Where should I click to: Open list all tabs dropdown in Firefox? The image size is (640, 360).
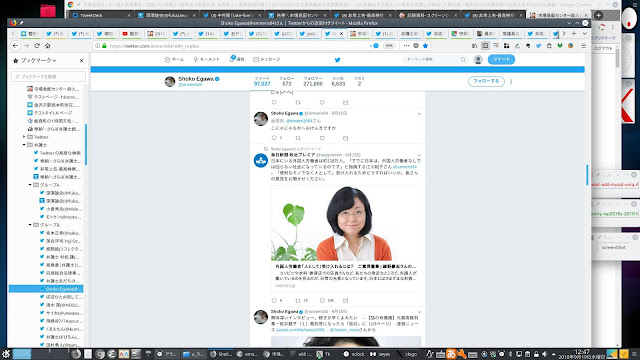(x=584, y=33)
